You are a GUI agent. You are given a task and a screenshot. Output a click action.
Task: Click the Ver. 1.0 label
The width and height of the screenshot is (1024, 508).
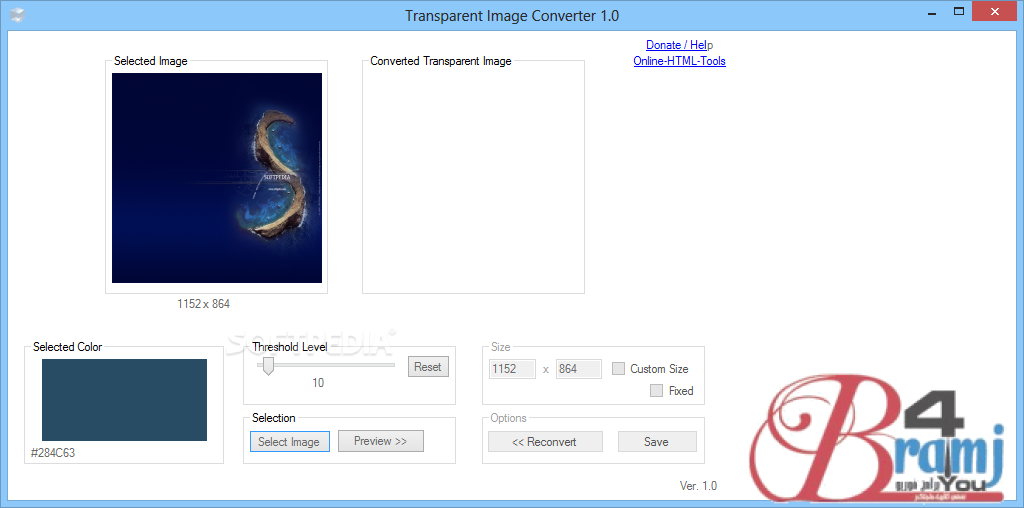pos(698,486)
